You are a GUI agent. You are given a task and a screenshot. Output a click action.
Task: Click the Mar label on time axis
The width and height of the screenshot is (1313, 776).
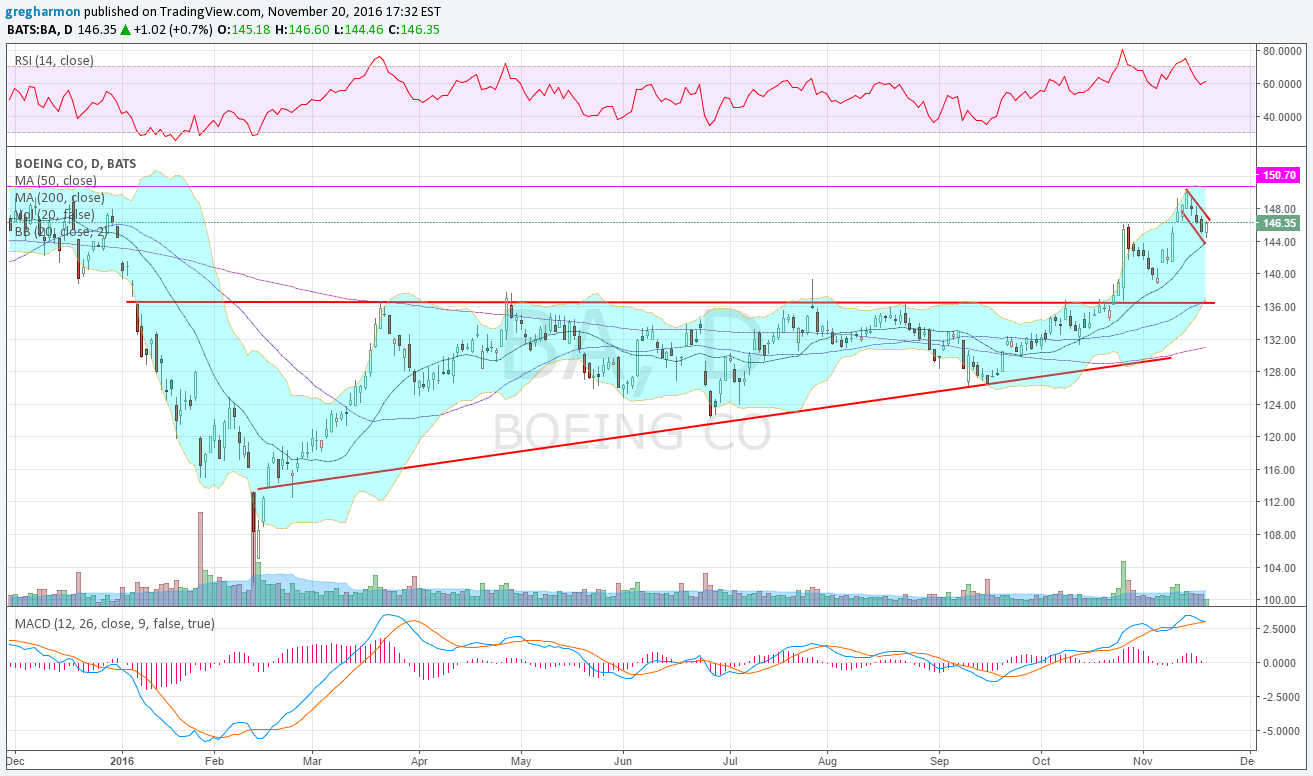pos(311,759)
